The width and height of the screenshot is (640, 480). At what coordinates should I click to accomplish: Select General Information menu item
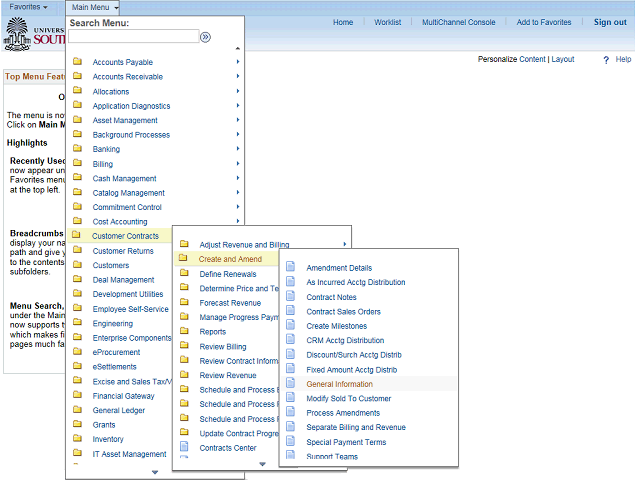click(339, 384)
